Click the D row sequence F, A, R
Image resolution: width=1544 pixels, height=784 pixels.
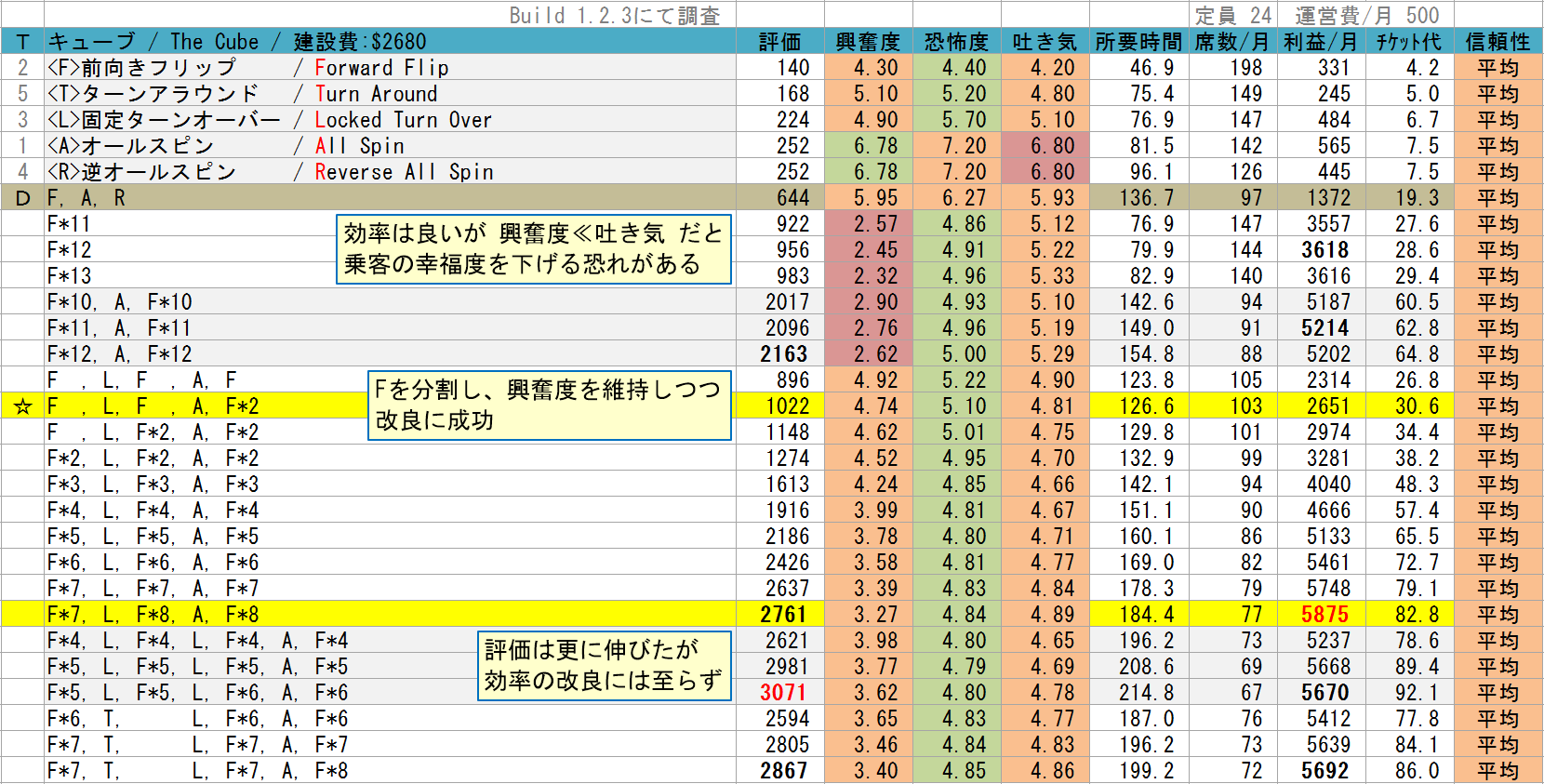click(86, 198)
